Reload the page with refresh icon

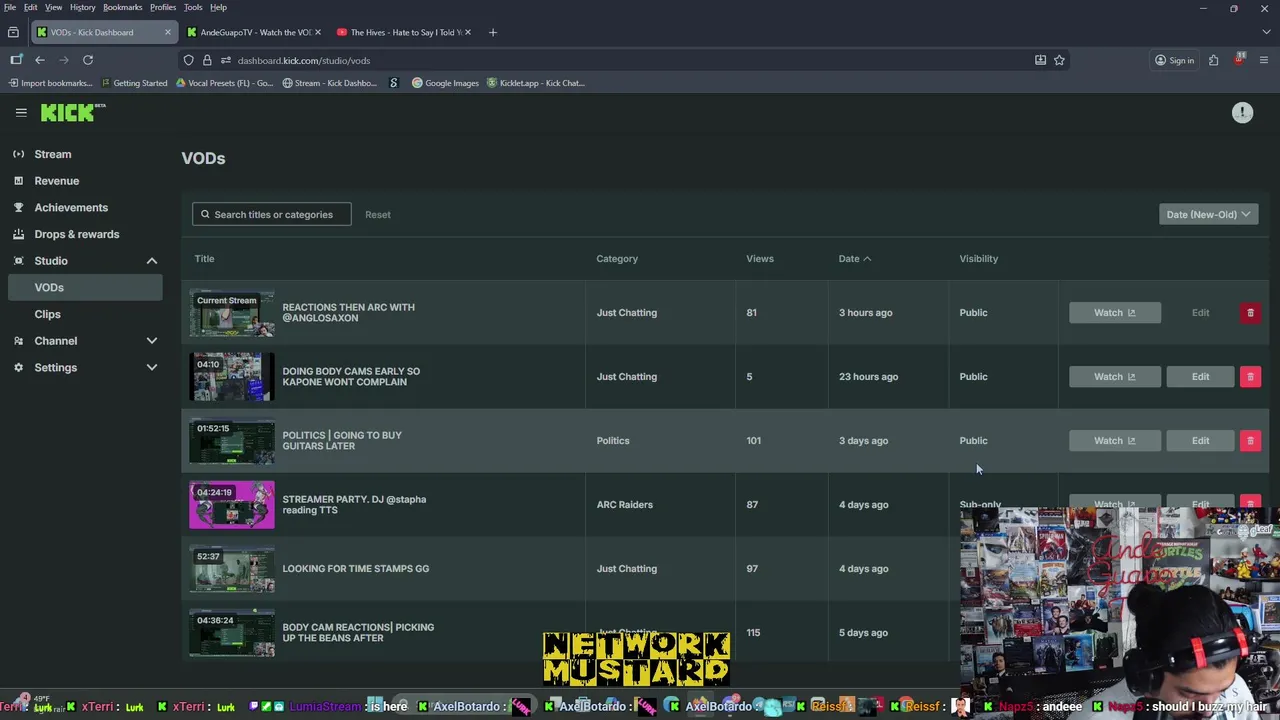tap(88, 60)
